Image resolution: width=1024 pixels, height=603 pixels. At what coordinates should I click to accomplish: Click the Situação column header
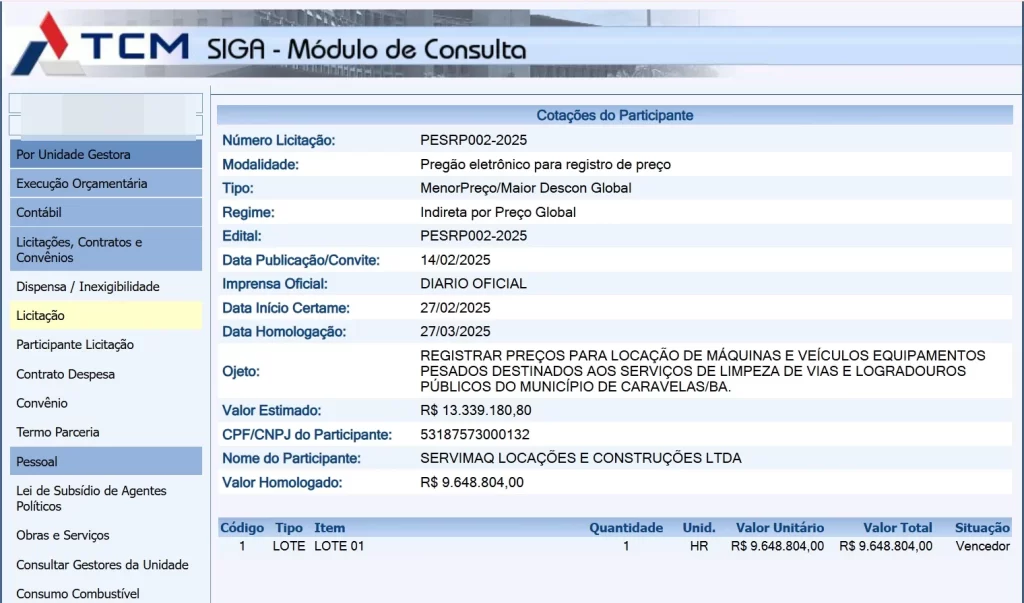[982, 528]
